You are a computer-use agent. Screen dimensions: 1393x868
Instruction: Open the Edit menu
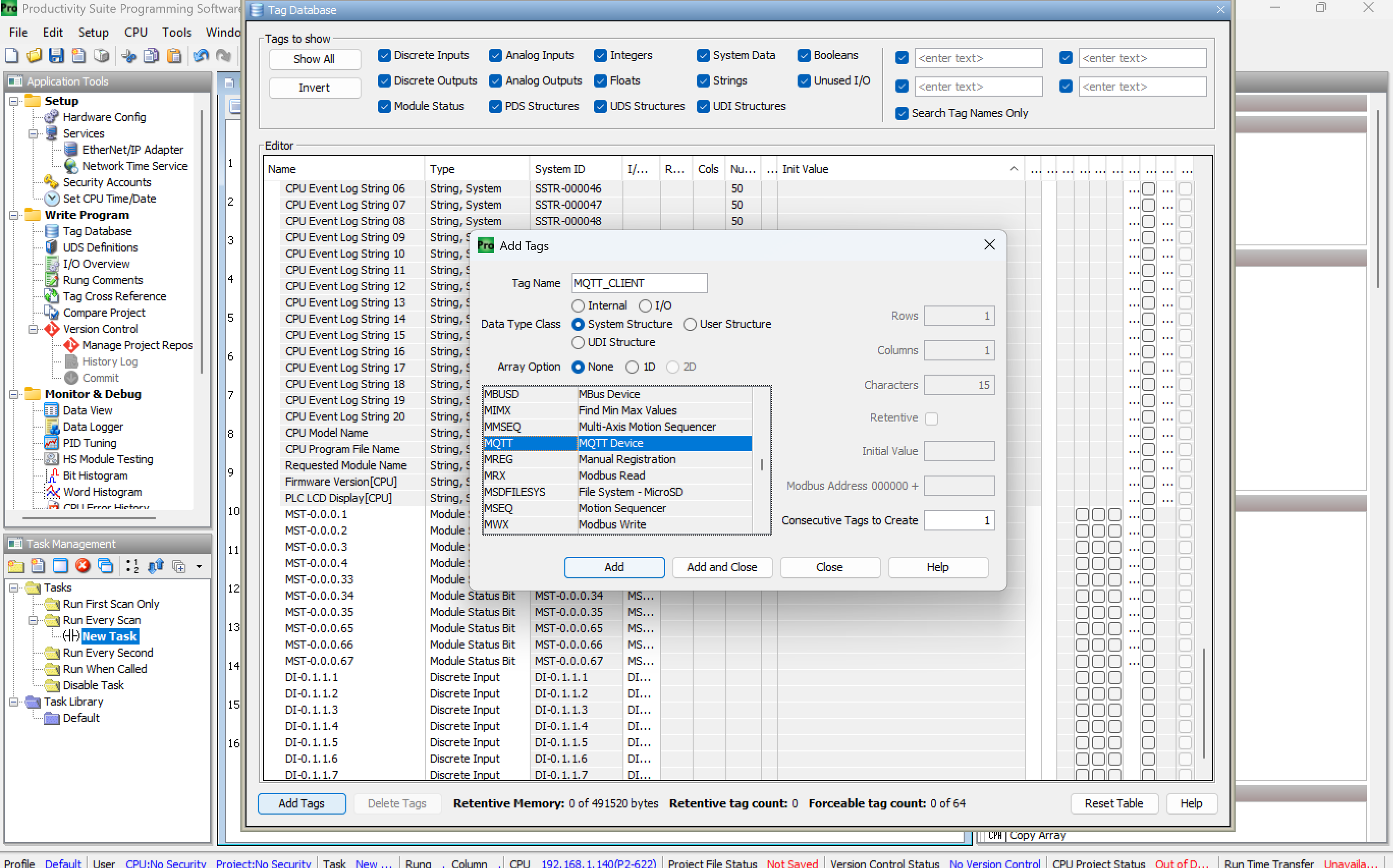[53, 32]
